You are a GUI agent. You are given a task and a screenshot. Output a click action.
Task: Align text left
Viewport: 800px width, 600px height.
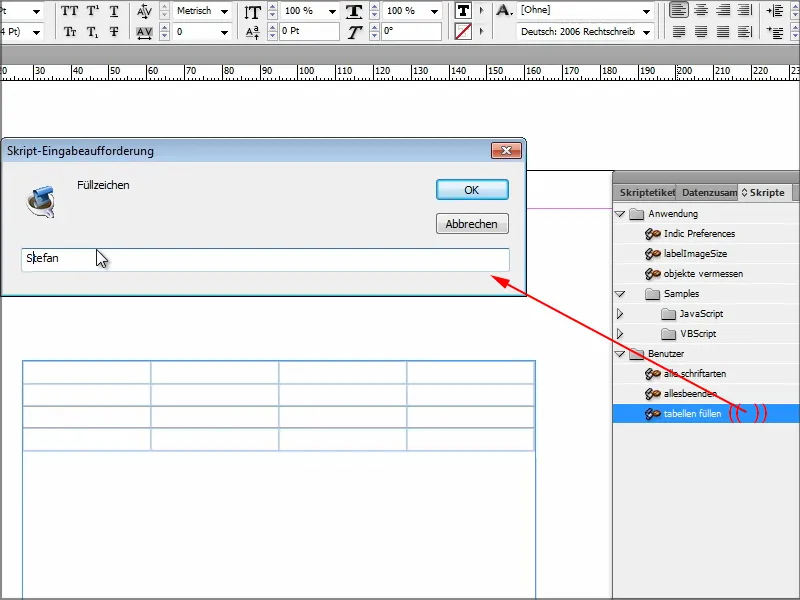(679, 10)
